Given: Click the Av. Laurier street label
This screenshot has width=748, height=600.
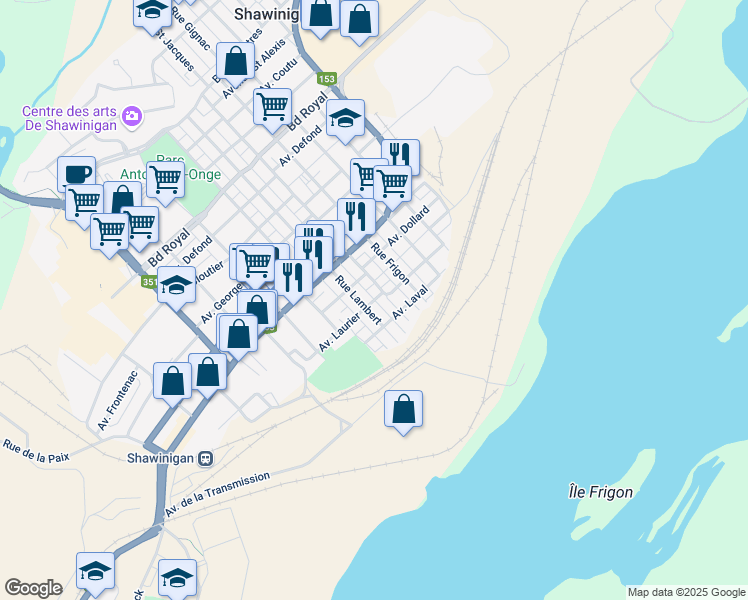Looking at the screenshot, I should [339, 333].
